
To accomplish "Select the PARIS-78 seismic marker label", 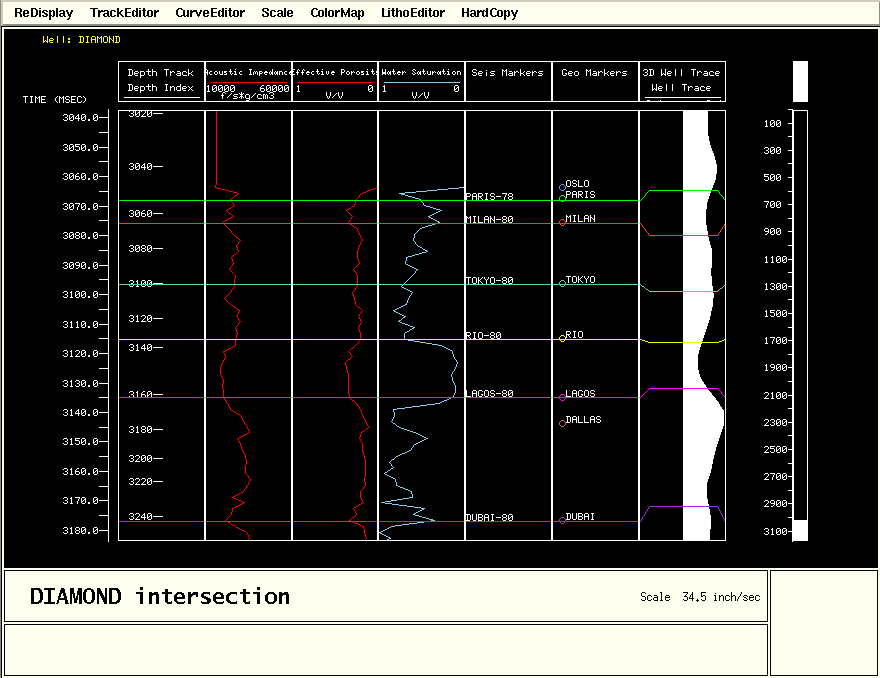I will 489,197.
